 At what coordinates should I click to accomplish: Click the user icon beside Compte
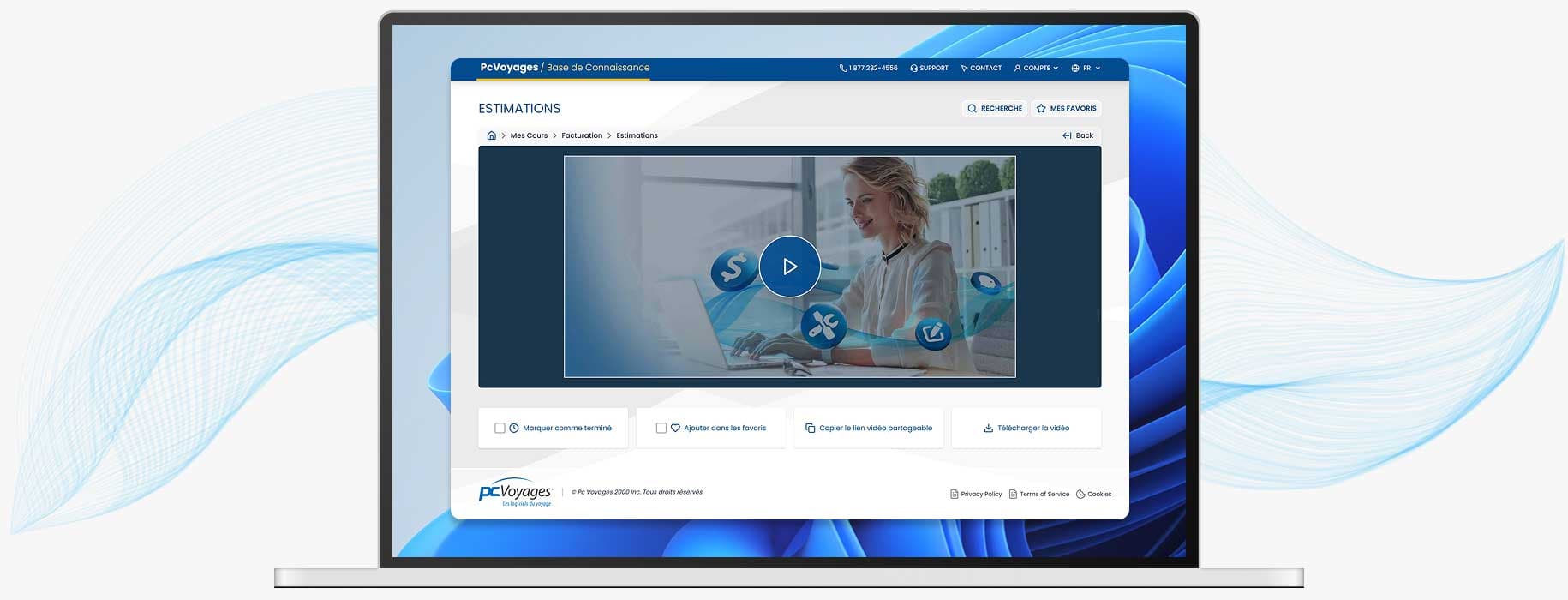click(x=1017, y=68)
